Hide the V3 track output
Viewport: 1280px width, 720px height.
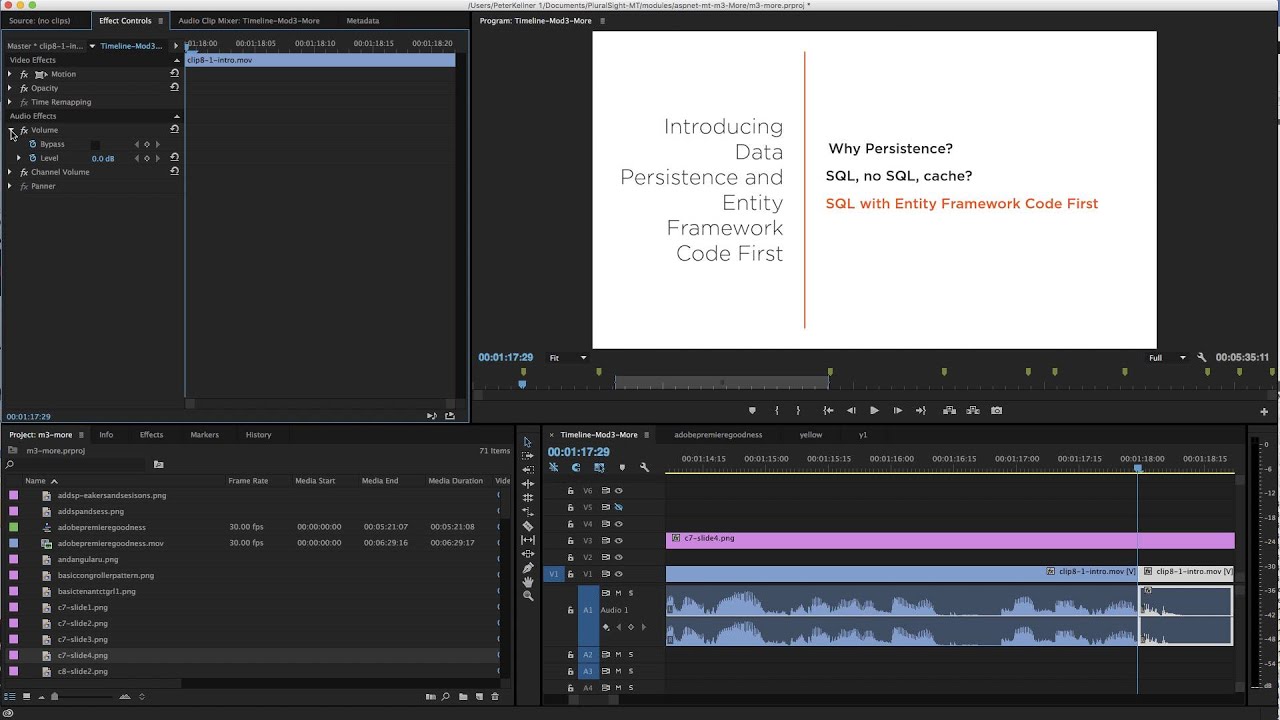[x=618, y=540]
